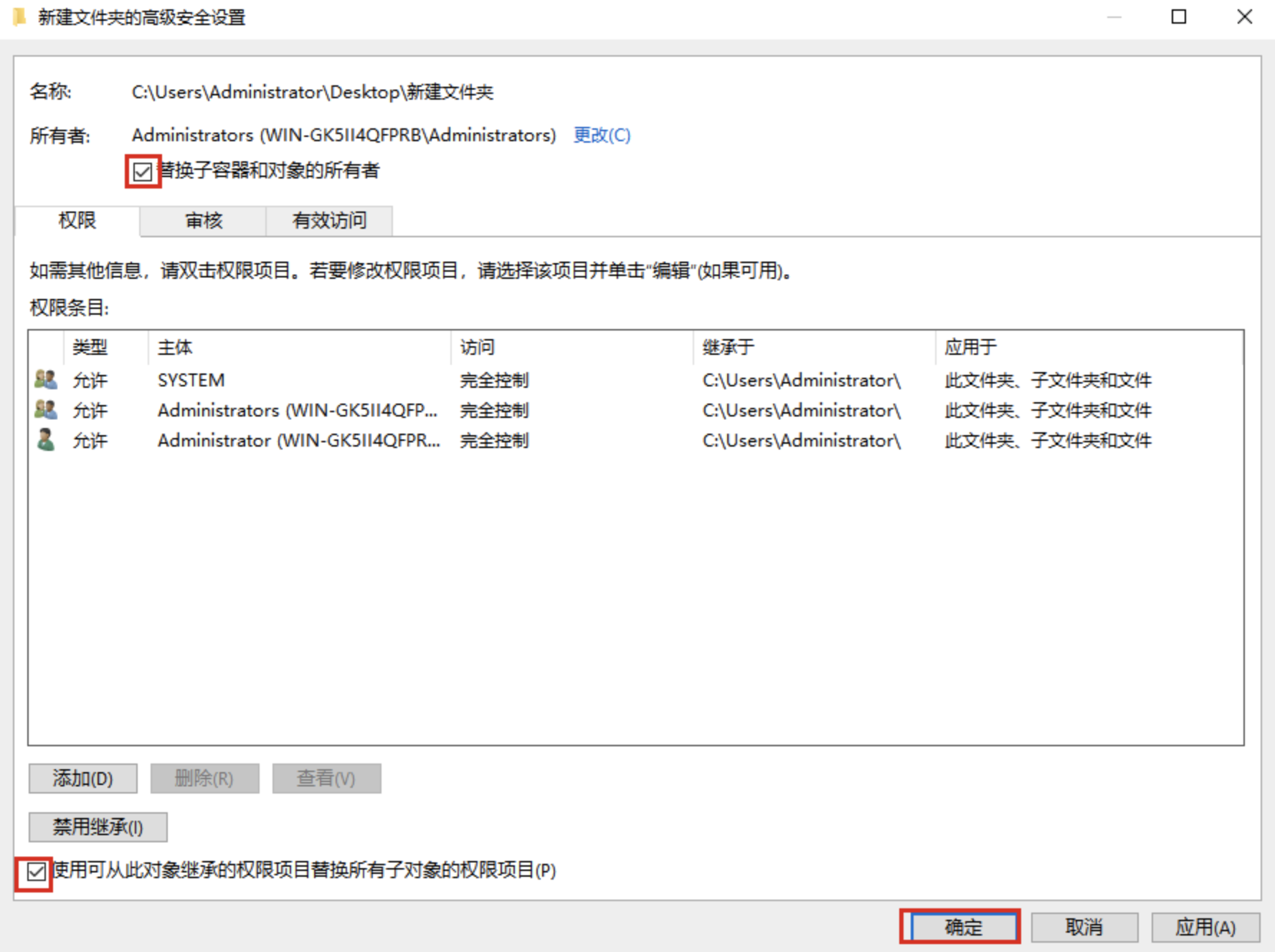The width and height of the screenshot is (1275, 952).
Task: Close the advanced security settings window
Action: [x=1244, y=16]
